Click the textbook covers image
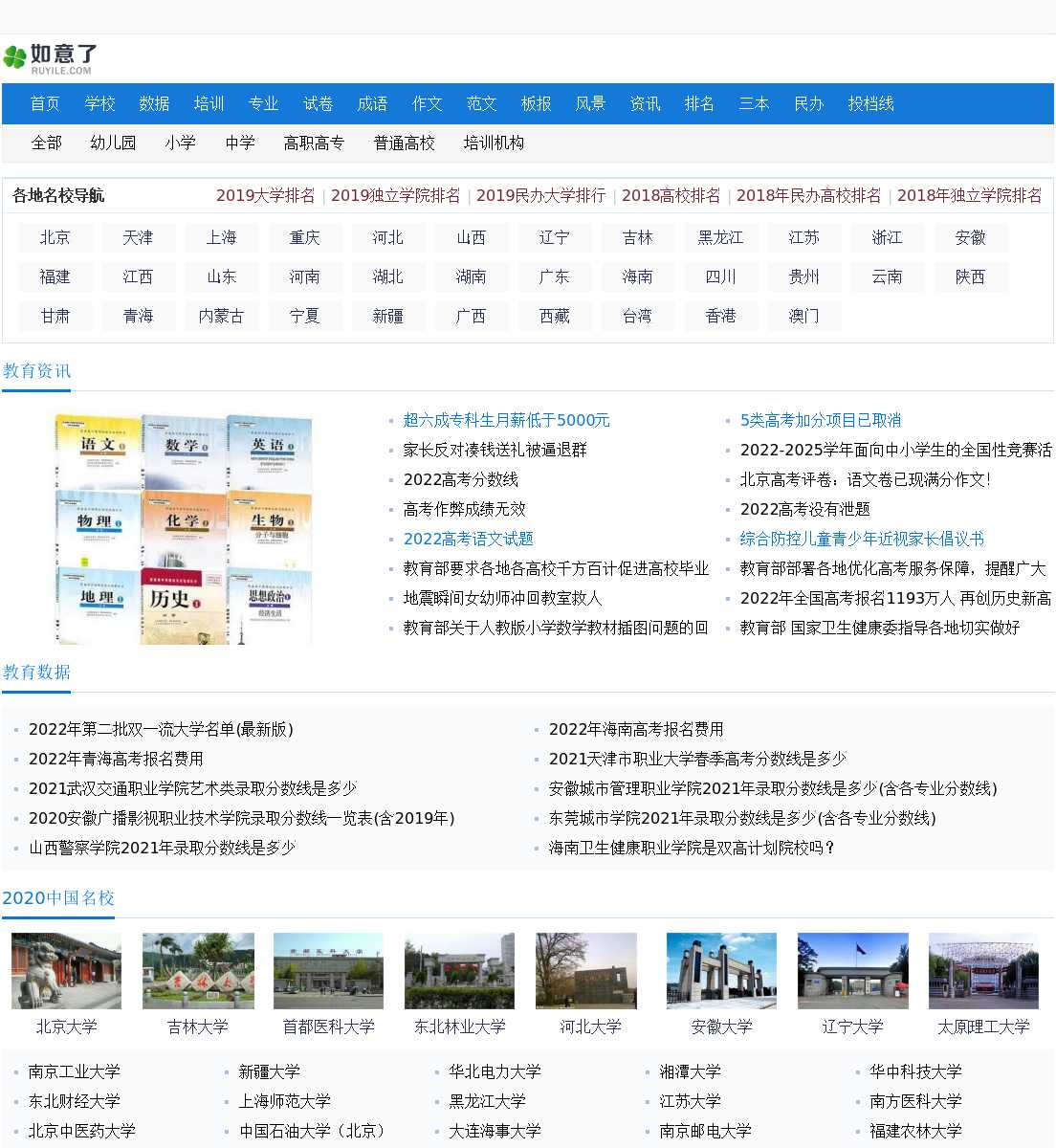The image size is (1056, 1148). coord(184,528)
